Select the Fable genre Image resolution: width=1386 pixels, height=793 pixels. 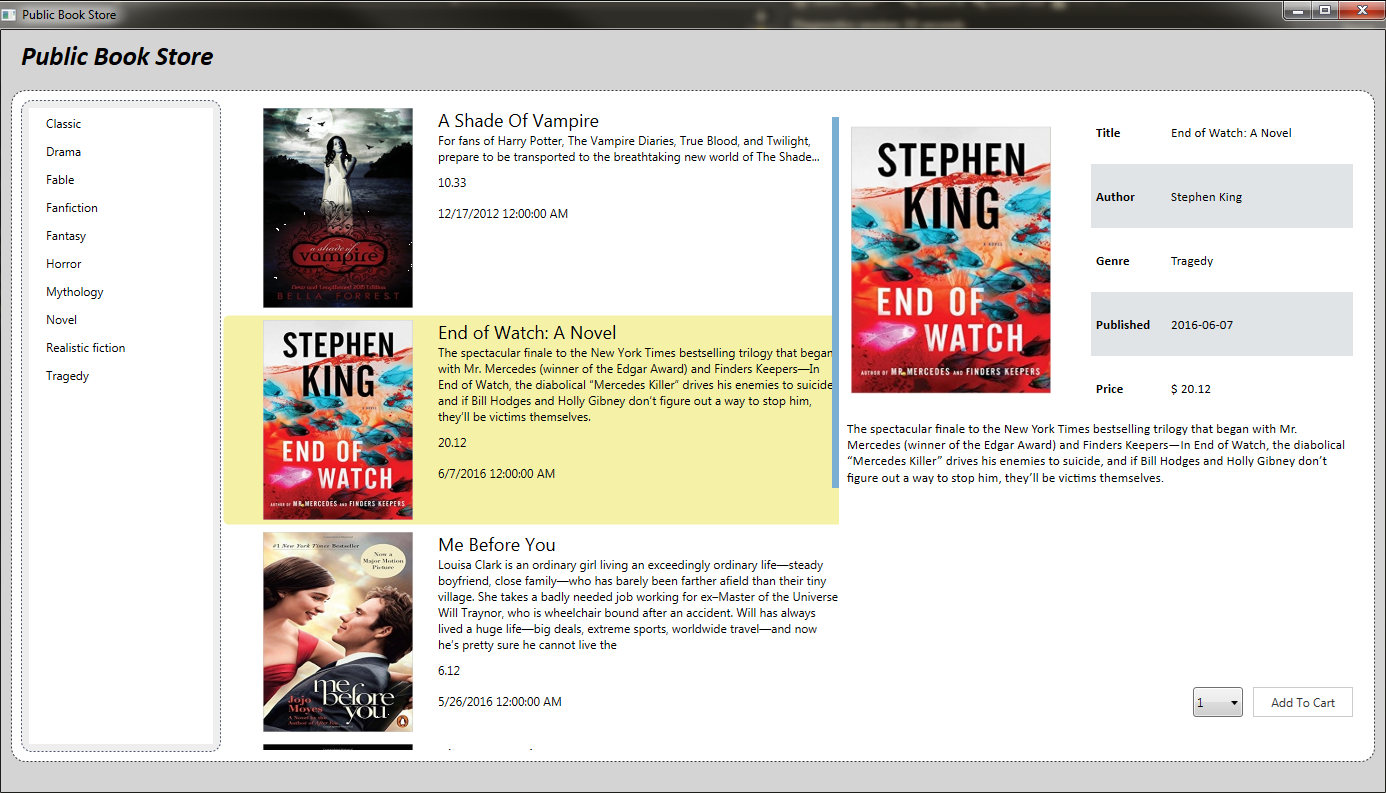click(60, 180)
